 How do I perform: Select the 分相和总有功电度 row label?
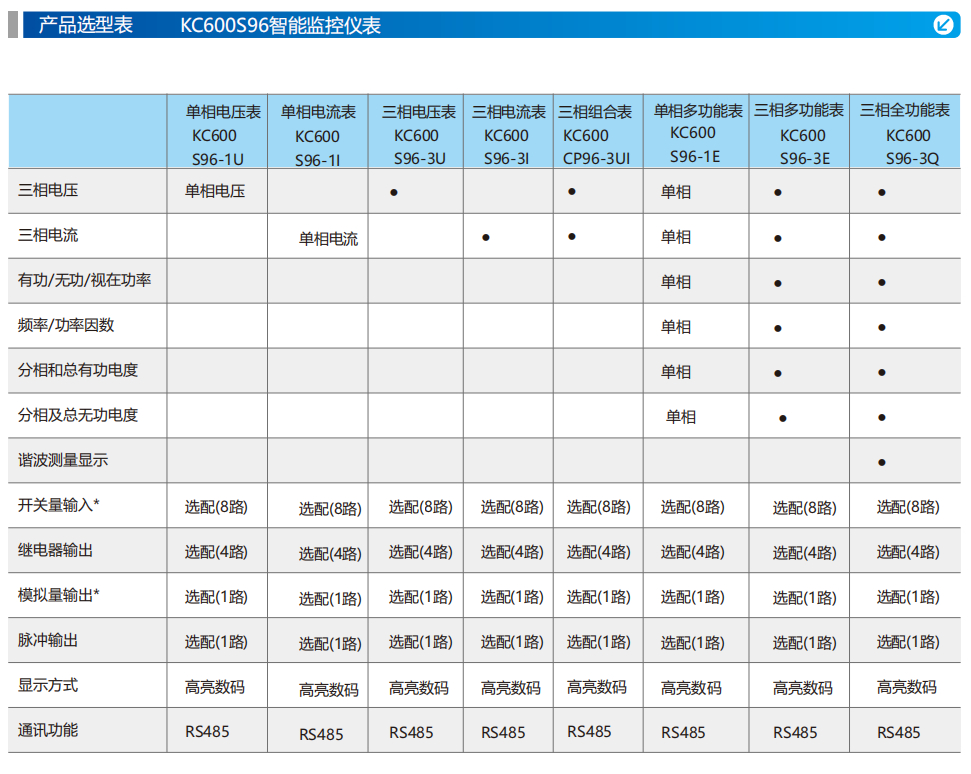[78, 370]
